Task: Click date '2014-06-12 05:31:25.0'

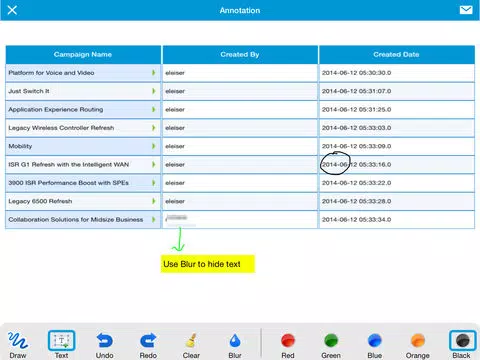Action: coord(356,109)
